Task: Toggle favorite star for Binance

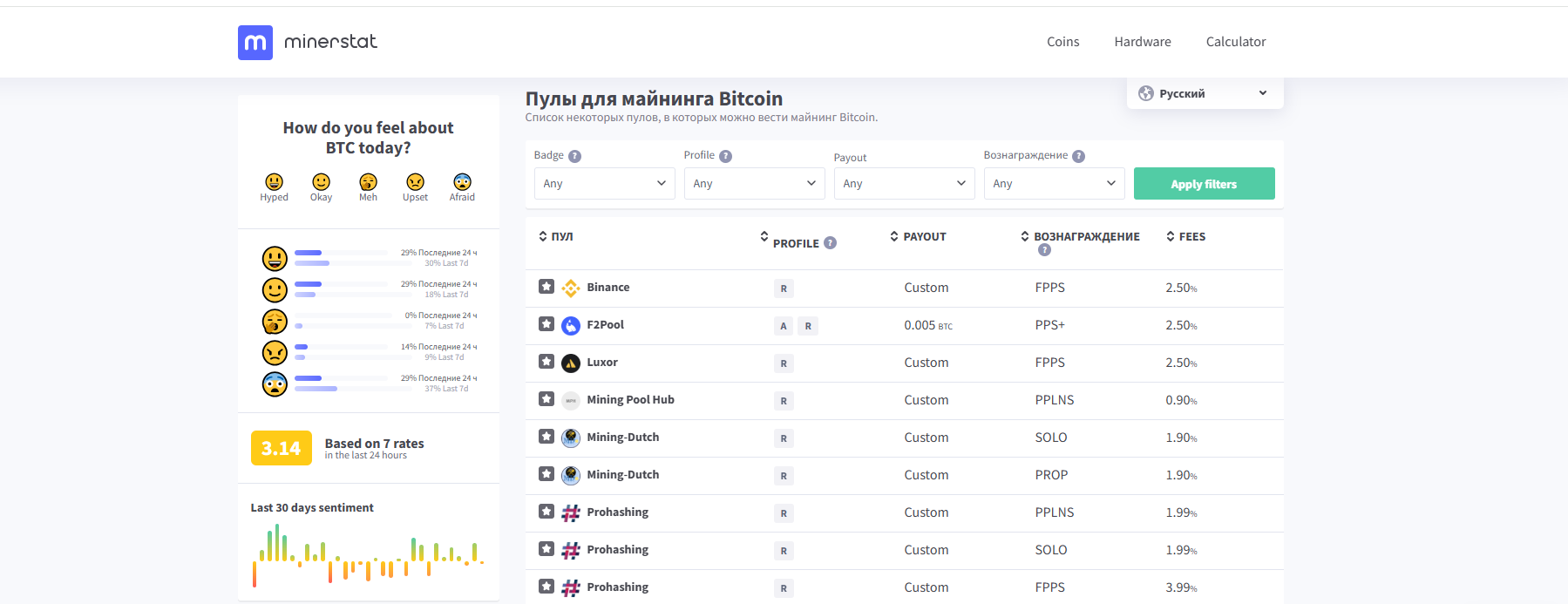Action: [x=546, y=287]
